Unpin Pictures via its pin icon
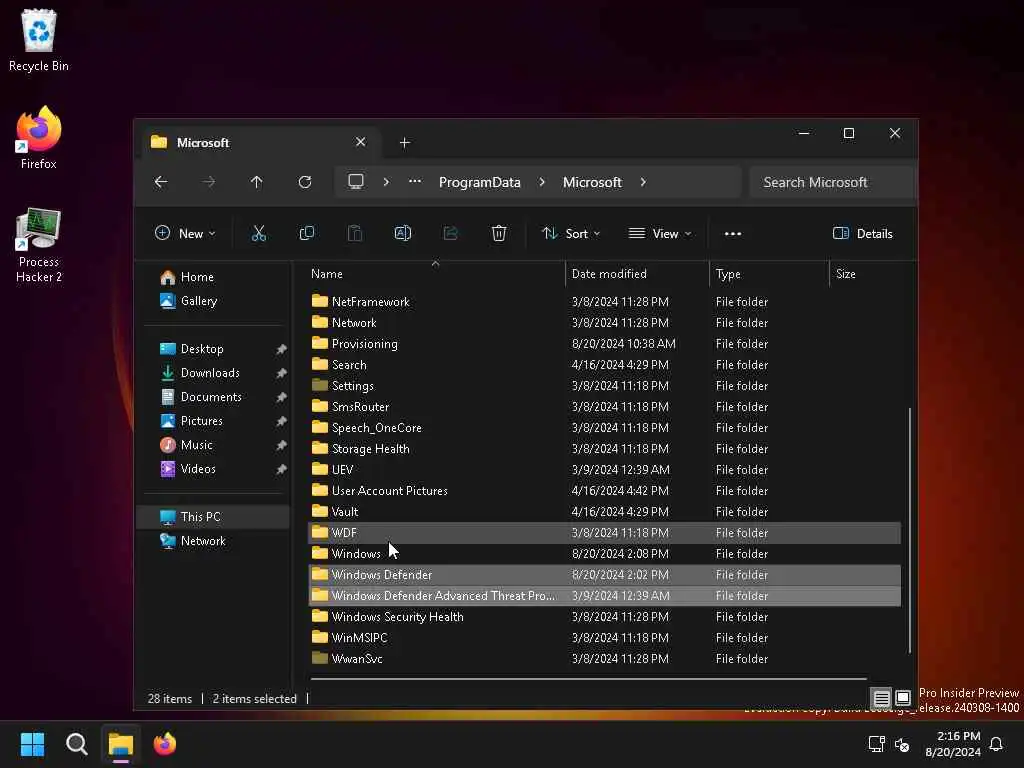 (281, 421)
